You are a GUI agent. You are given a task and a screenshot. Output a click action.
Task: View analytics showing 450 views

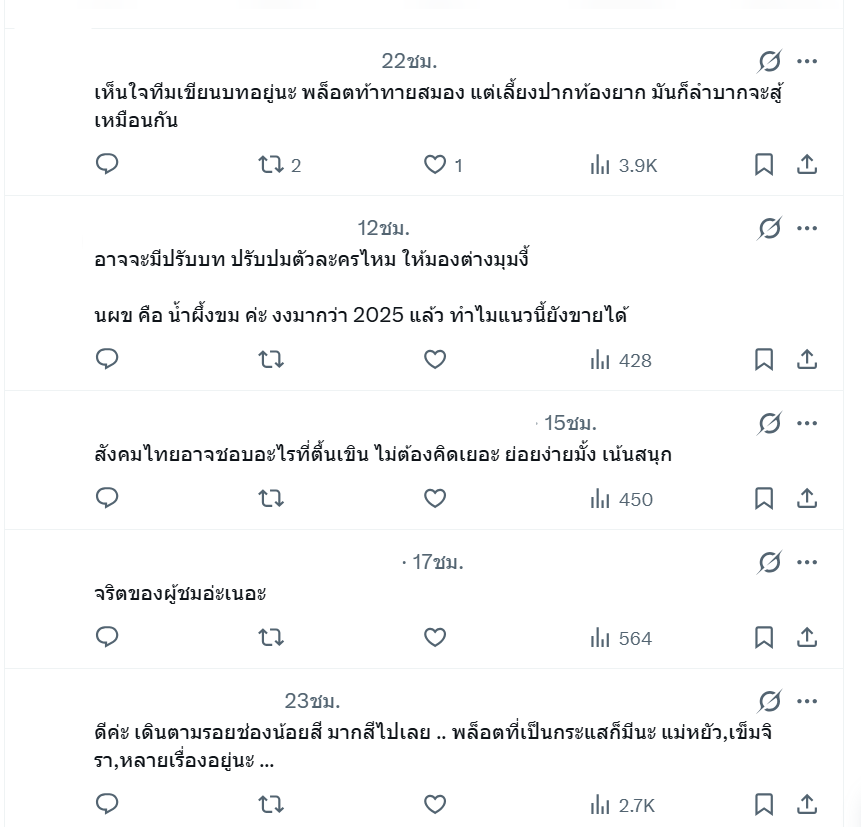(621, 499)
